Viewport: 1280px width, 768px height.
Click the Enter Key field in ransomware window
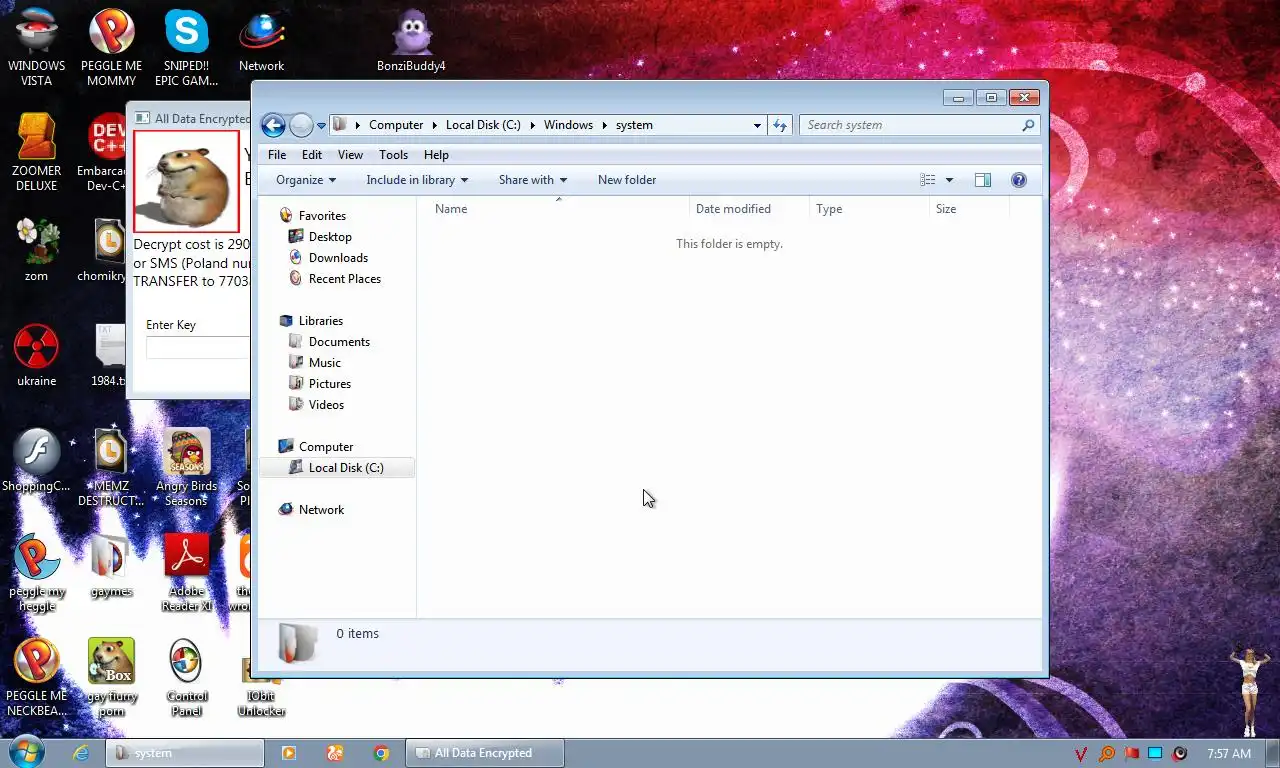click(198, 347)
